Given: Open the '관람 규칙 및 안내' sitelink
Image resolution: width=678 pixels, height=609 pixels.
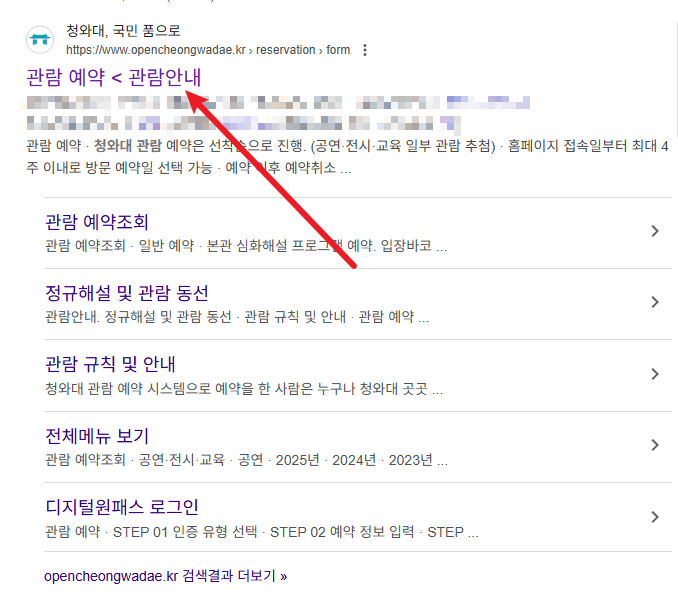Looking at the screenshot, I should coord(110,365).
